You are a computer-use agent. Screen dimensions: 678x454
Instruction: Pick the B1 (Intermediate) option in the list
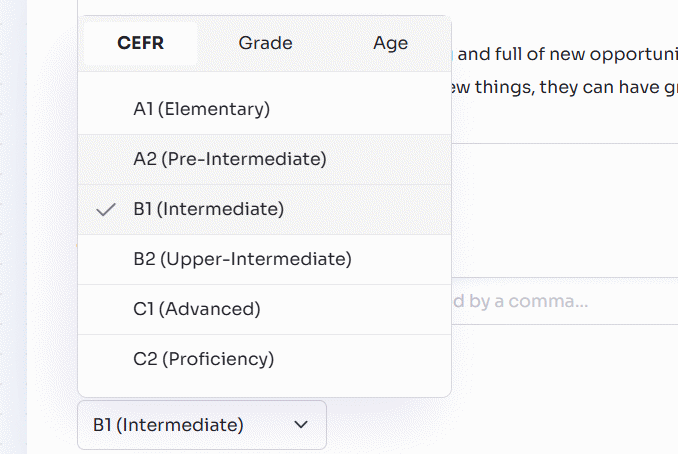[x=208, y=210]
